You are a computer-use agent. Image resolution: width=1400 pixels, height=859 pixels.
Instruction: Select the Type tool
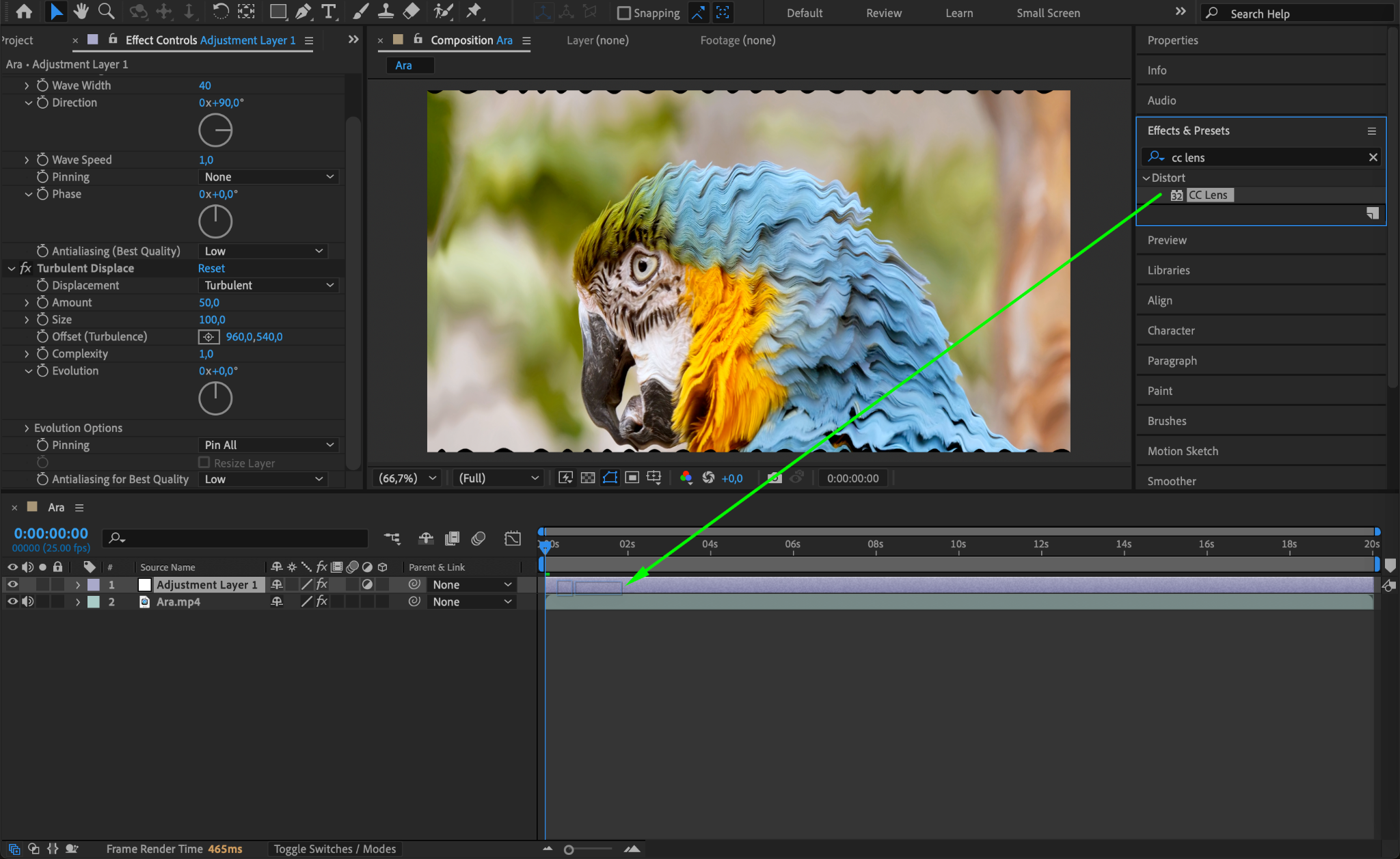[329, 12]
